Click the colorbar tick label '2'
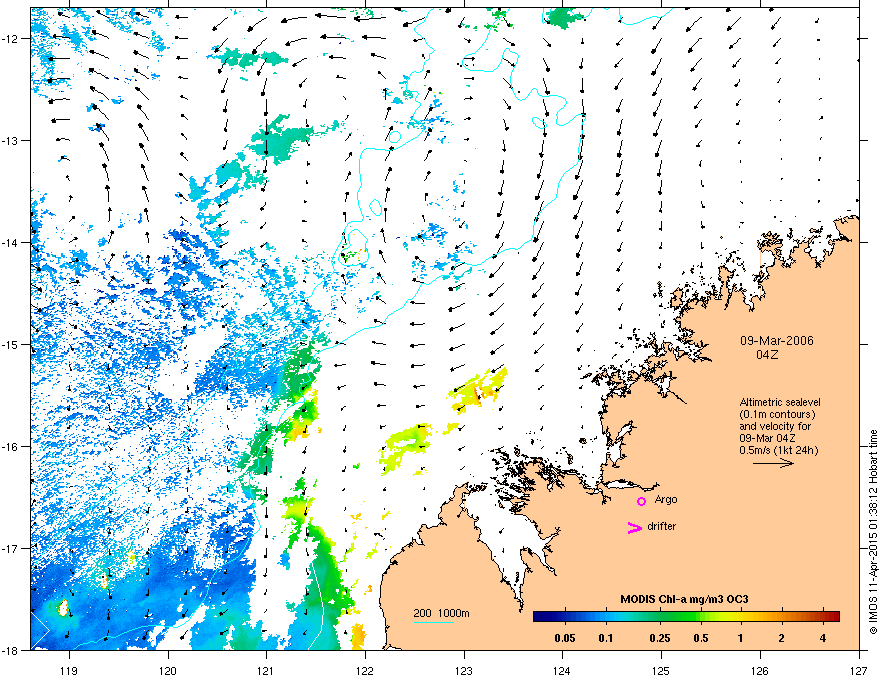The image size is (880, 680). click(782, 638)
